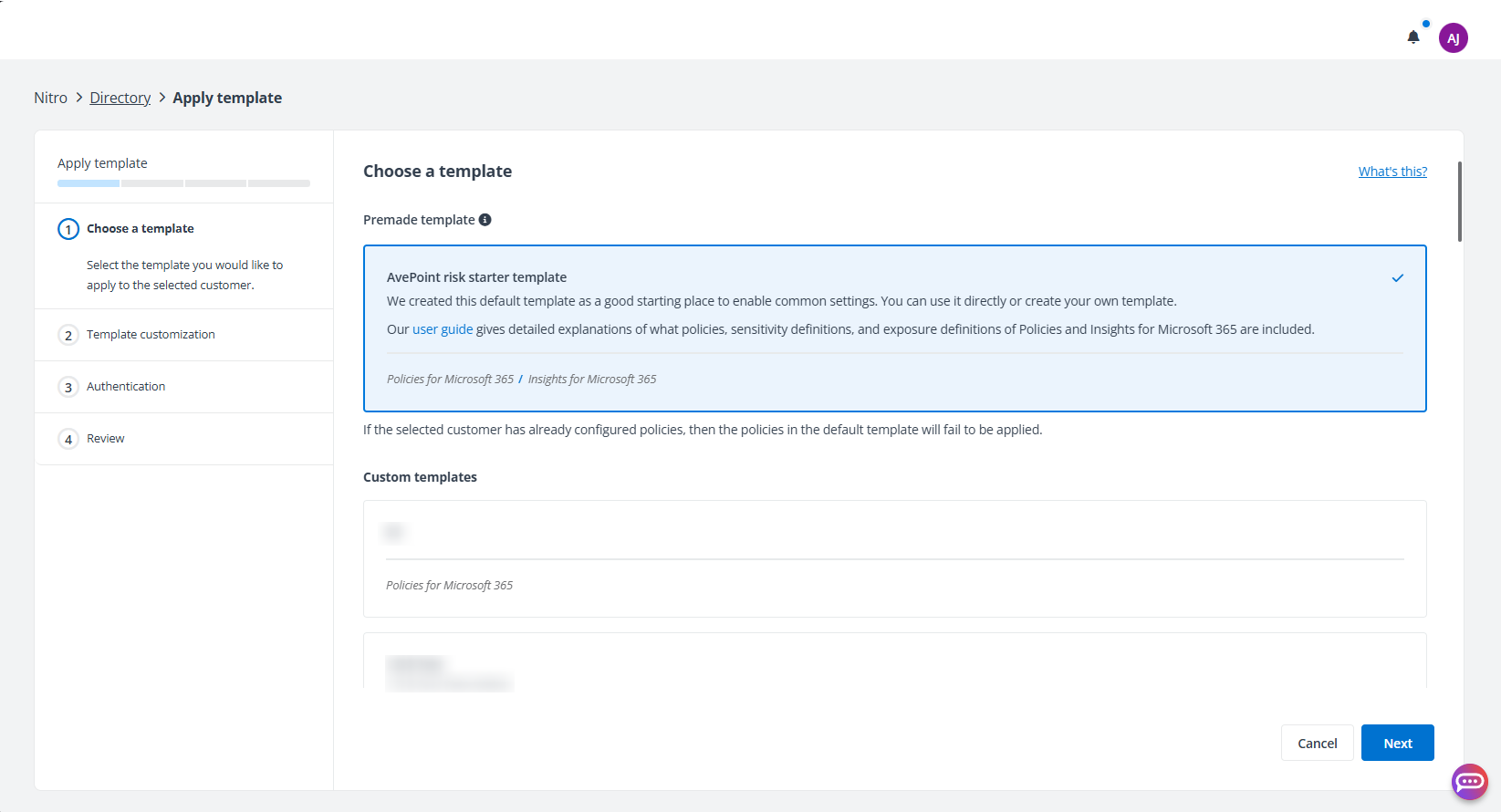Select the first custom template card

894,558
